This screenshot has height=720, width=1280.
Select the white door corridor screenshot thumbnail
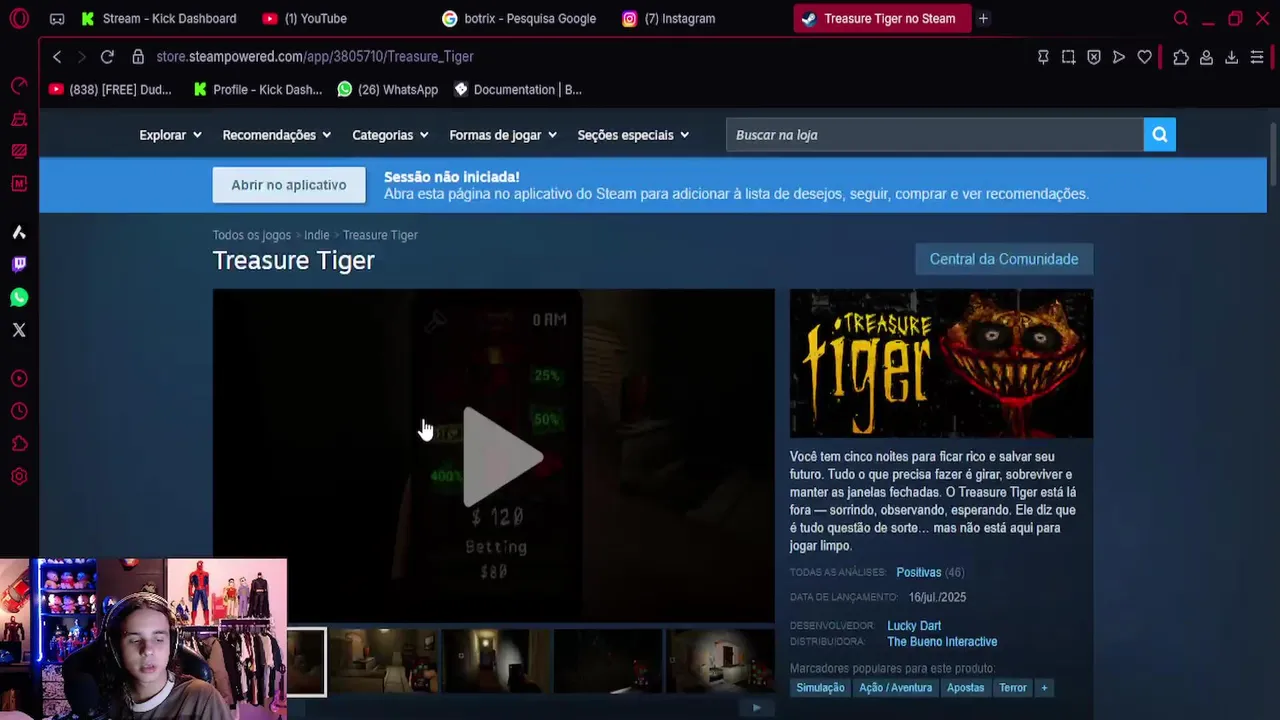point(496,661)
